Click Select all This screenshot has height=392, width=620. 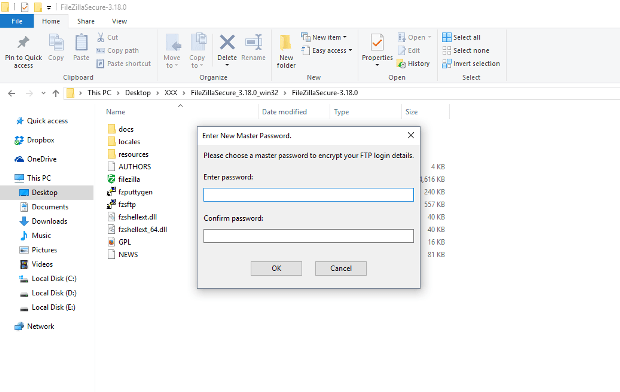(x=461, y=37)
